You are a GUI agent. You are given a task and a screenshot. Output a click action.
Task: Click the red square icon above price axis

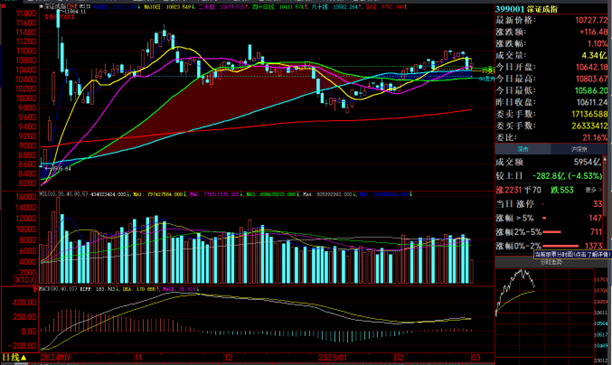4,6
